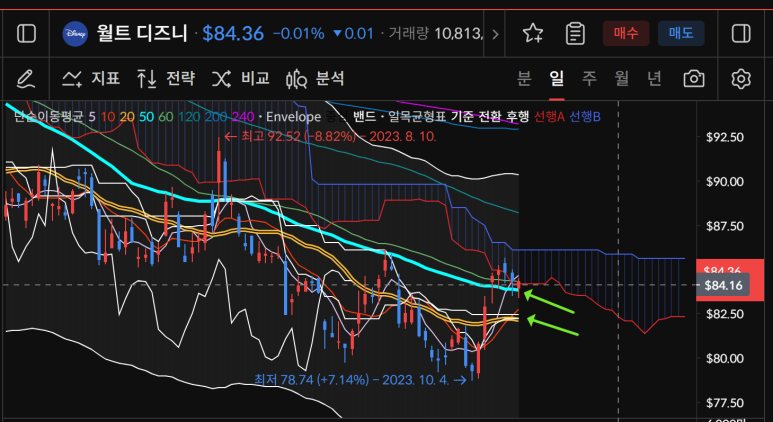Click the $90.00 axis label
The height and width of the screenshot is (422, 773).
pos(725,181)
